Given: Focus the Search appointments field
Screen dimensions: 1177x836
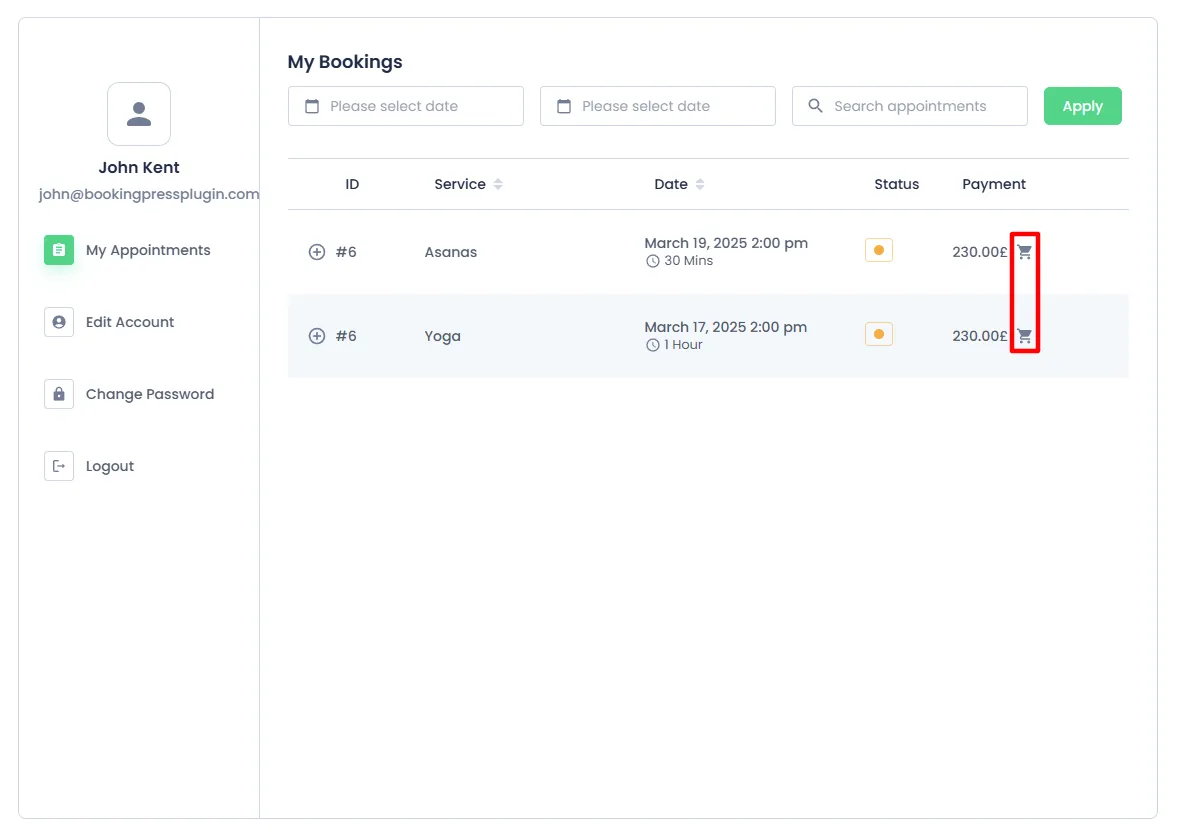Looking at the screenshot, I should coord(910,106).
